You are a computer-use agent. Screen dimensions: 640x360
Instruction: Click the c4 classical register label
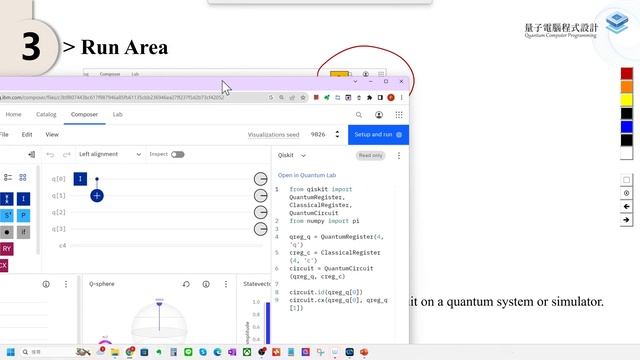click(62, 246)
